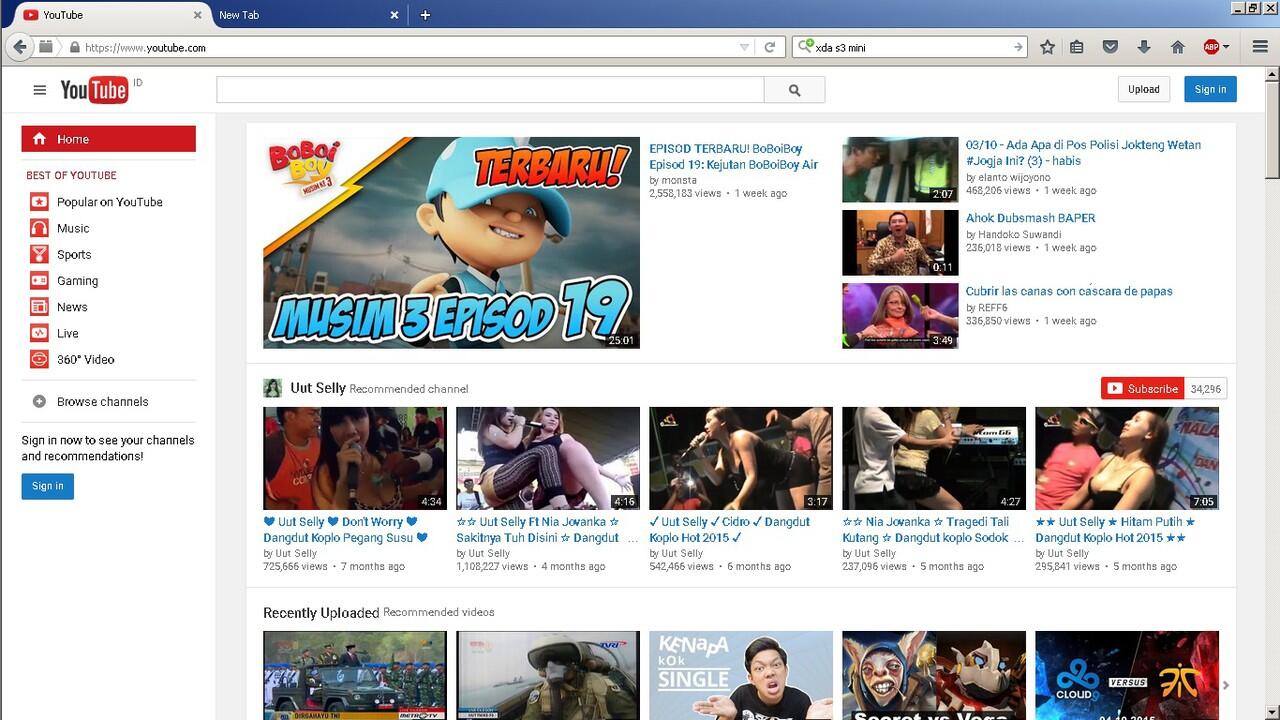Reload the page with the refresh button
1280x720 pixels.
pyautogui.click(x=770, y=47)
